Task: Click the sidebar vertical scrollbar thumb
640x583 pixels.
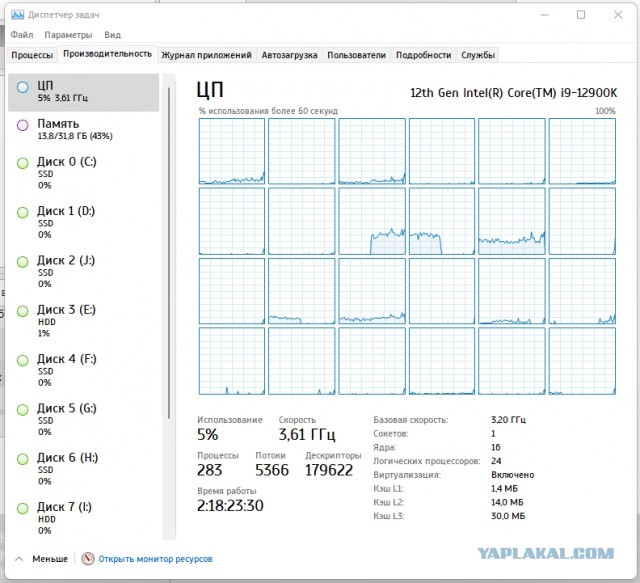Action: coord(169,253)
